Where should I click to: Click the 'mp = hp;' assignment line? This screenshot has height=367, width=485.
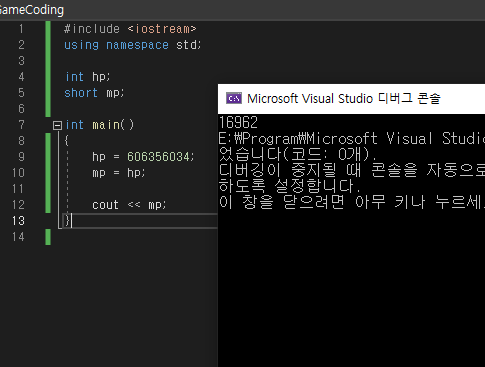point(119,173)
